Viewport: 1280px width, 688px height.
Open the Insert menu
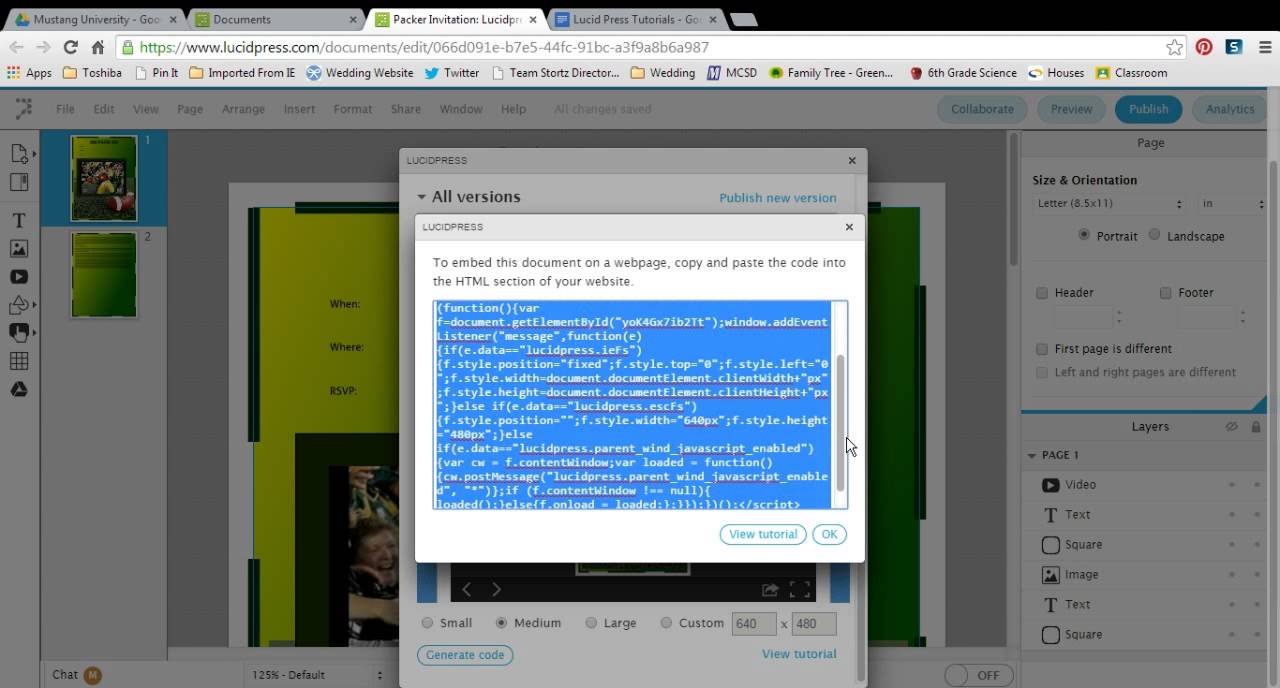[299, 109]
